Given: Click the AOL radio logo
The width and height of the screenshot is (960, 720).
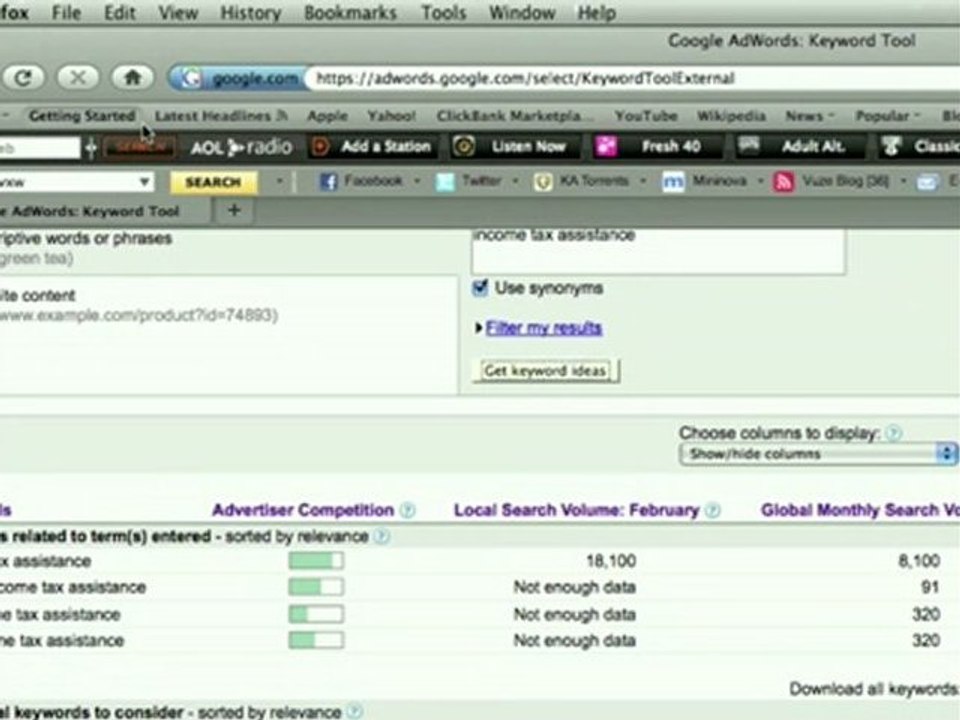Looking at the screenshot, I should pos(241,147).
